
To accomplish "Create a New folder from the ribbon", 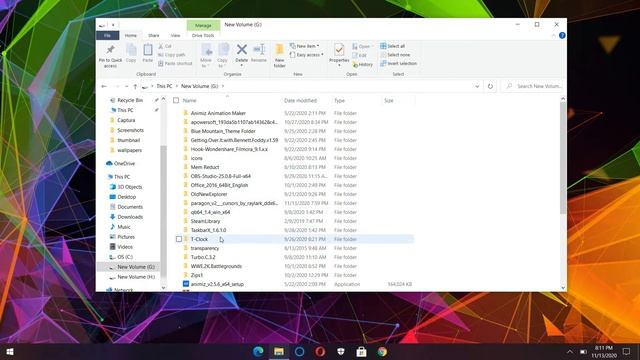I will tap(280, 55).
